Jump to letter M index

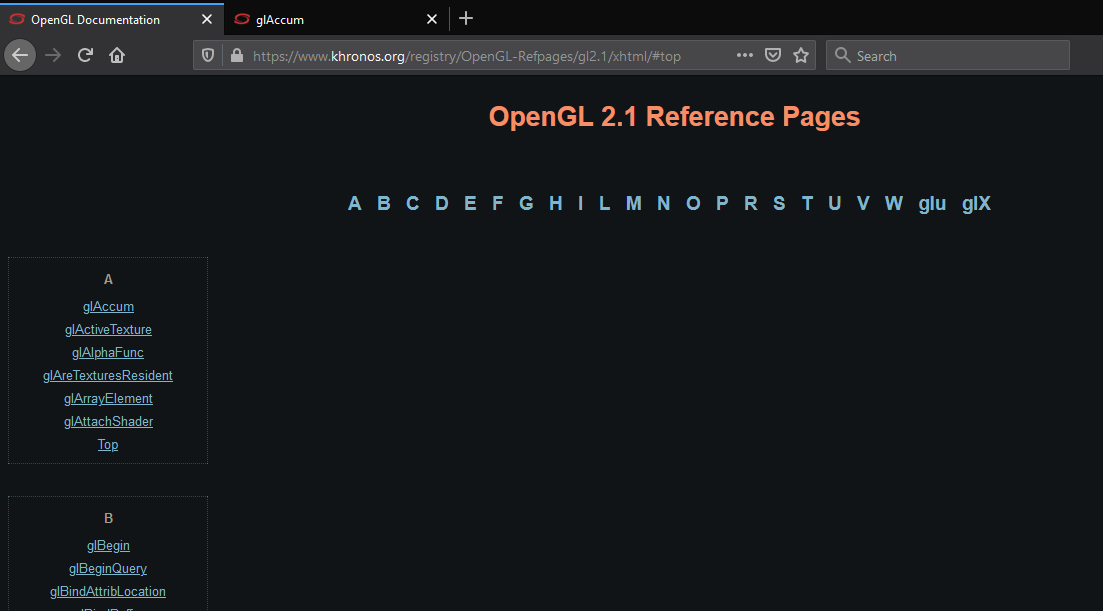pyautogui.click(x=634, y=203)
